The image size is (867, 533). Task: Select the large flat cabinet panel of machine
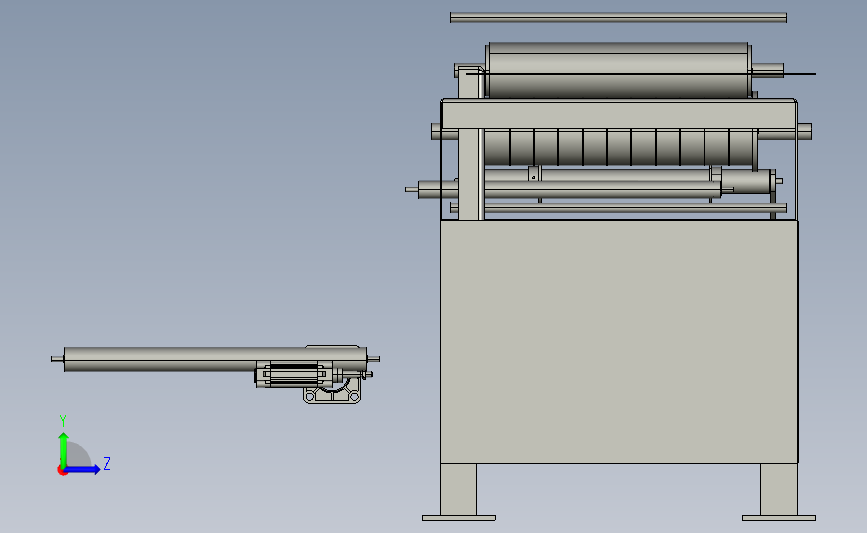pyautogui.click(x=619, y=341)
